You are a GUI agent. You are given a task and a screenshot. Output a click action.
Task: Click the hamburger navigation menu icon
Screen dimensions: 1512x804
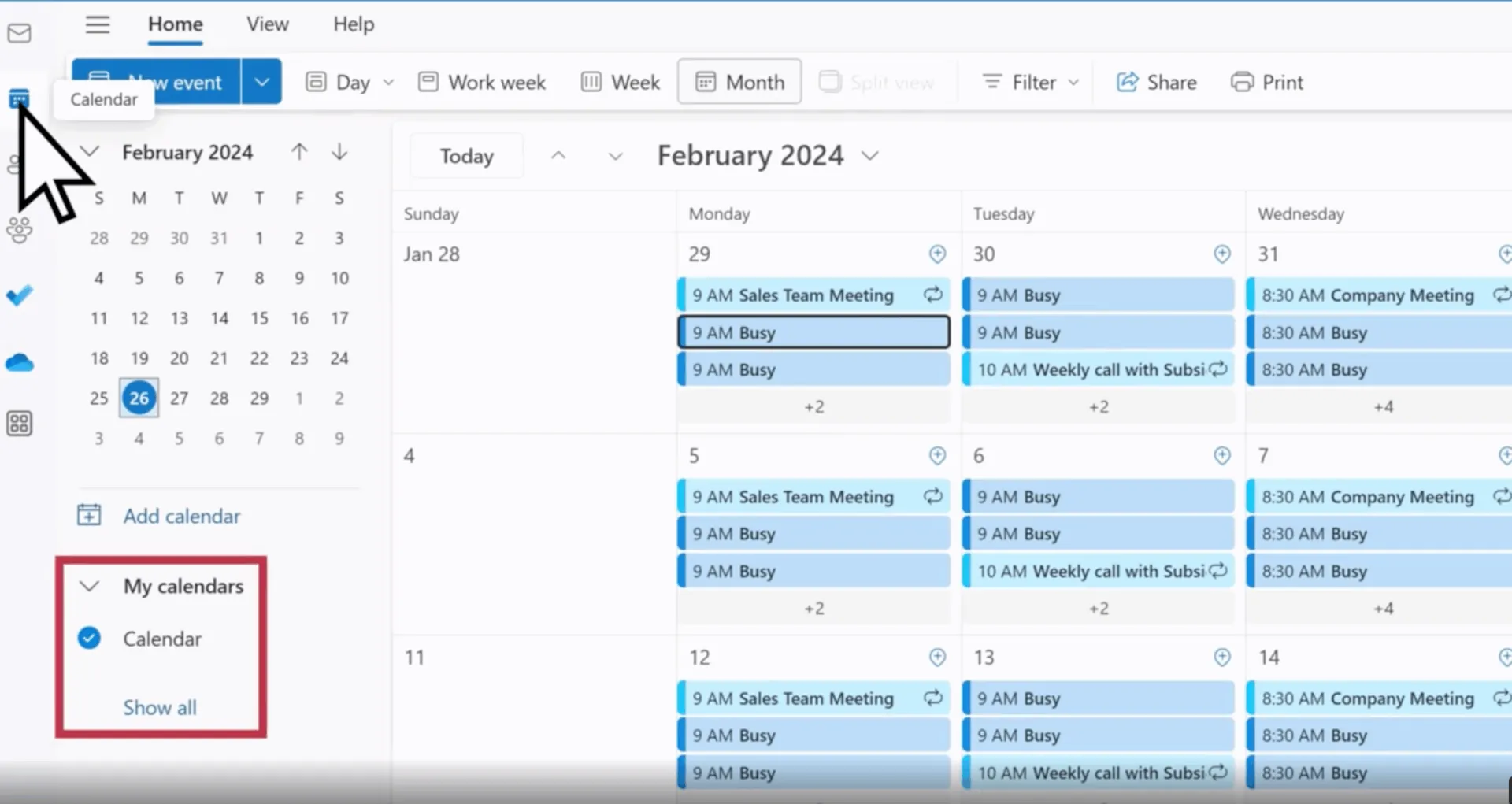[98, 24]
